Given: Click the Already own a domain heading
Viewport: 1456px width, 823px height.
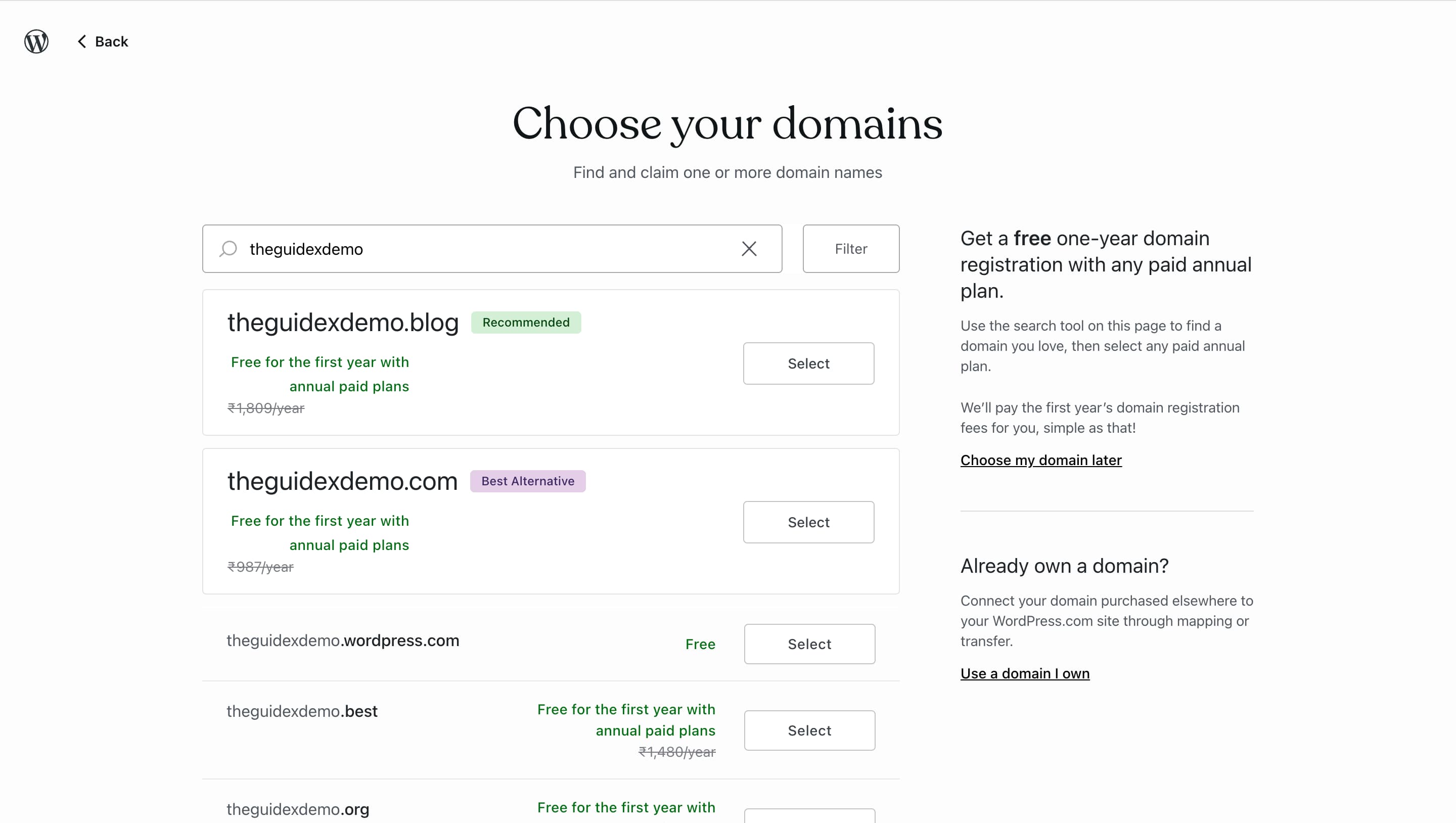Looking at the screenshot, I should pyautogui.click(x=1064, y=566).
